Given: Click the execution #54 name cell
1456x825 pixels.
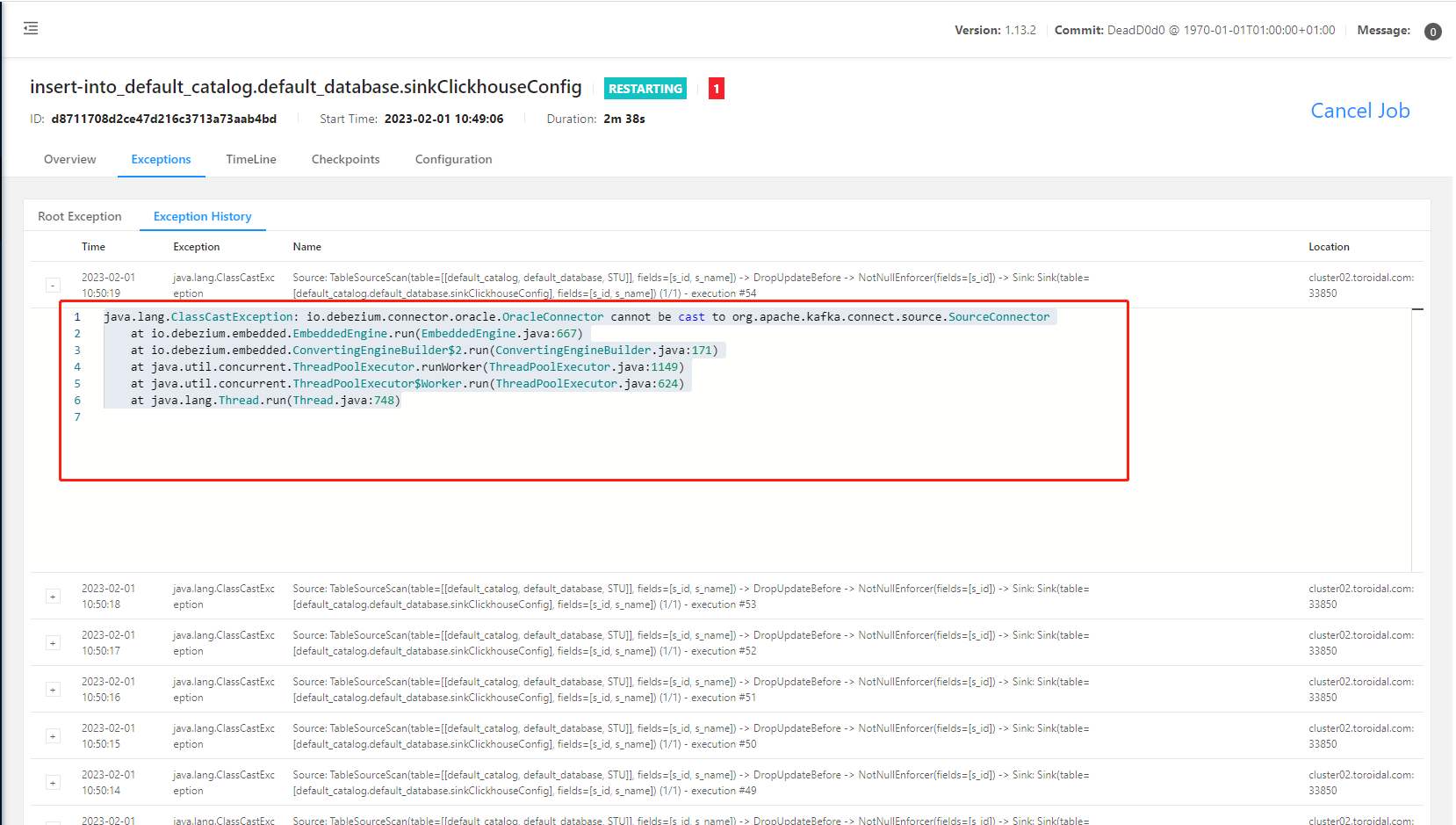Looking at the screenshot, I should [690, 286].
